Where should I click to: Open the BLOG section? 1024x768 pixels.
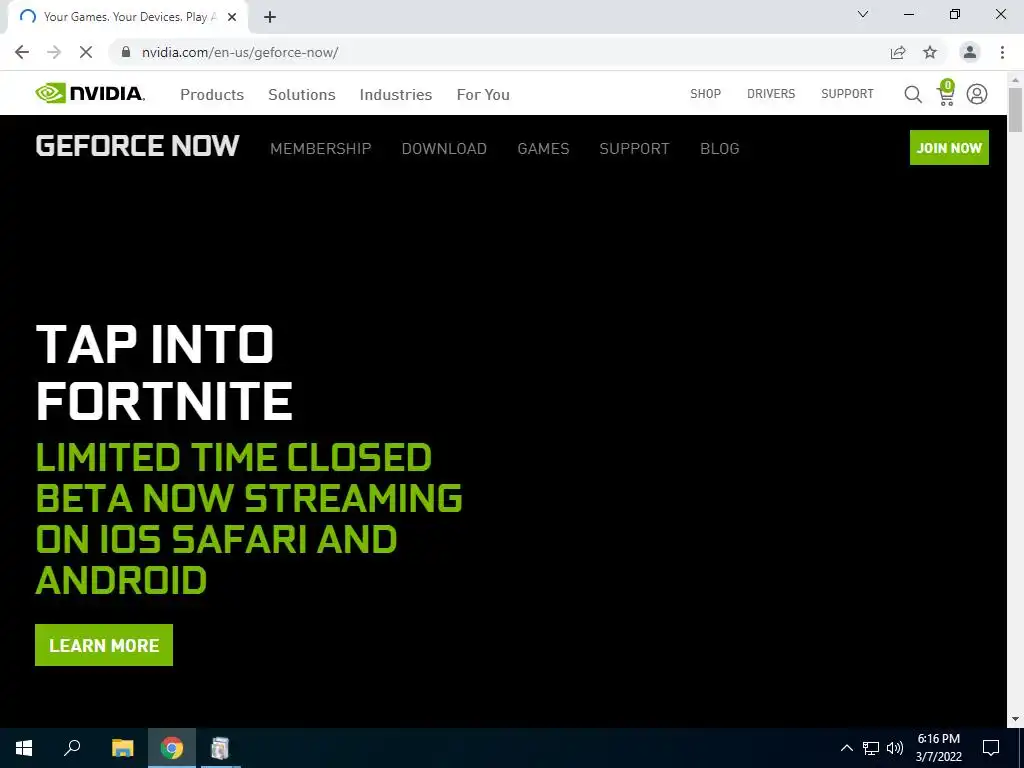720,149
